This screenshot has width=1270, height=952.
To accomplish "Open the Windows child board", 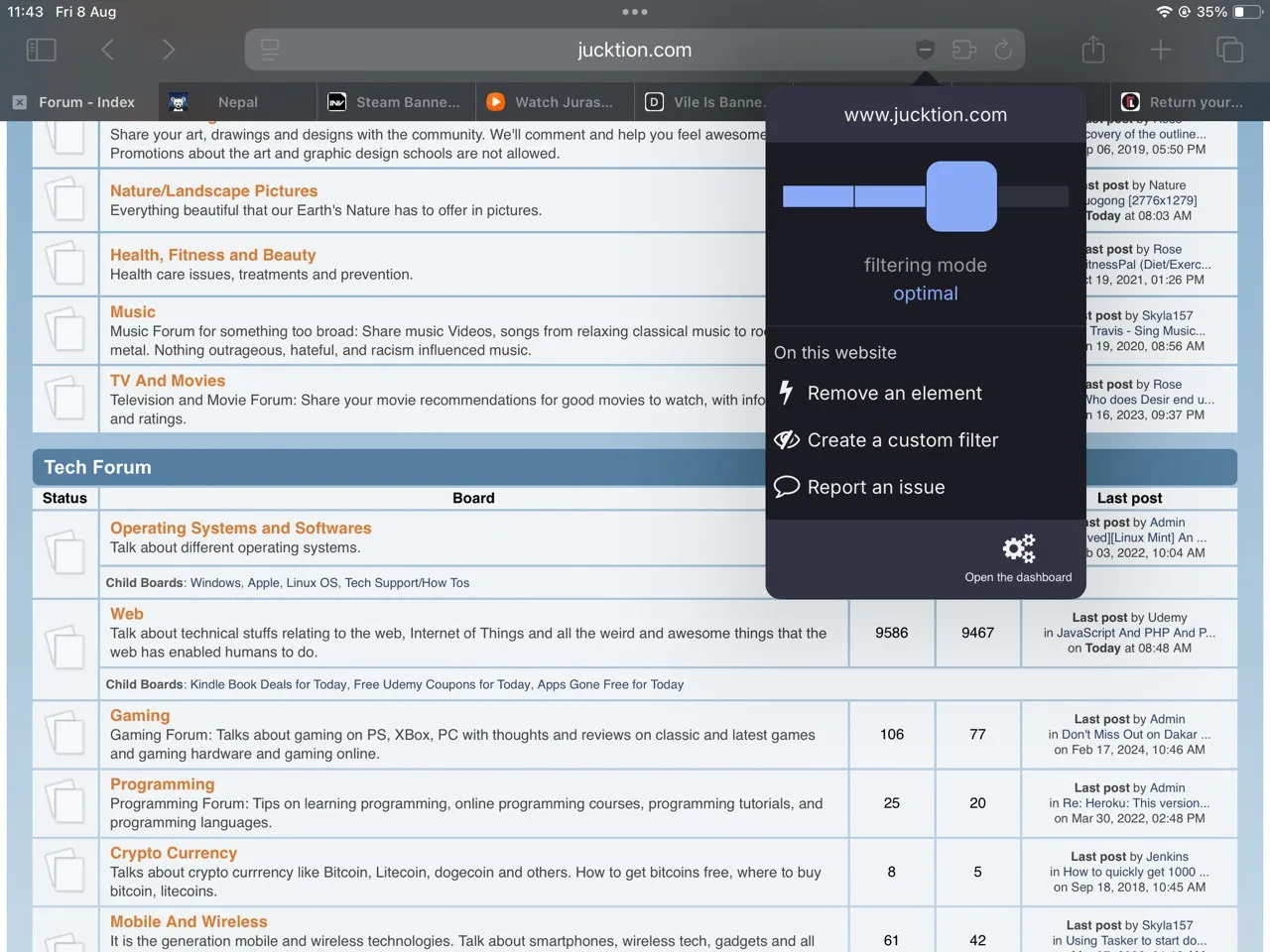I will click(215, 583).
